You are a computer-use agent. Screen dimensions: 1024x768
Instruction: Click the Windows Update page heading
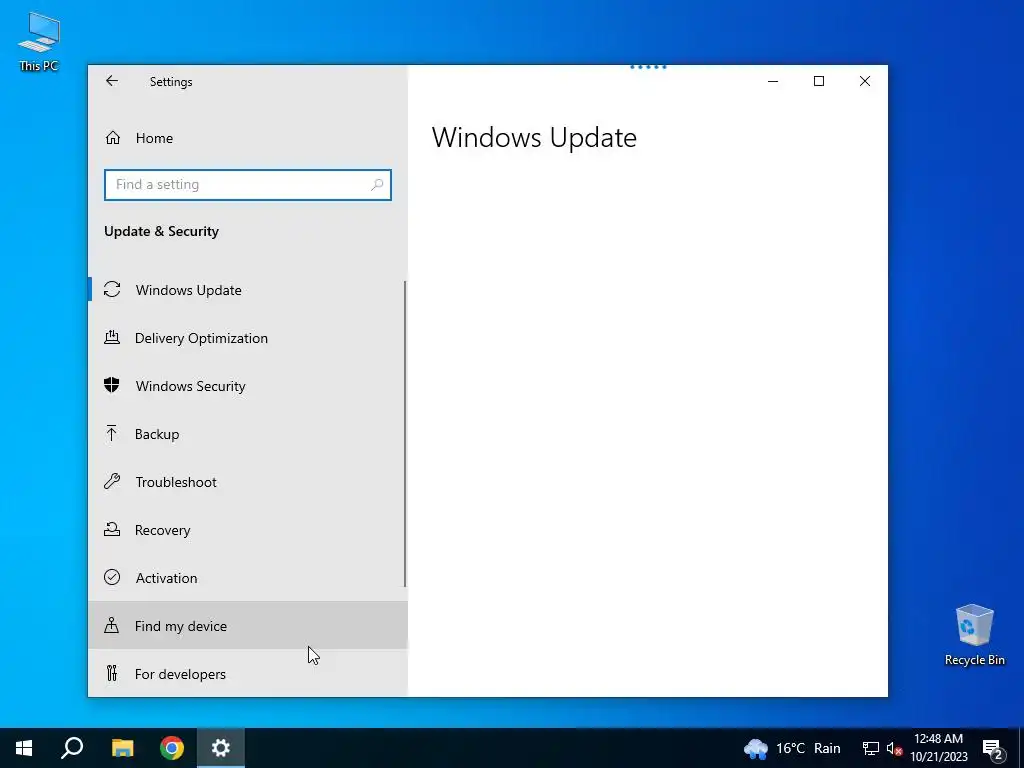pos(534,137)
